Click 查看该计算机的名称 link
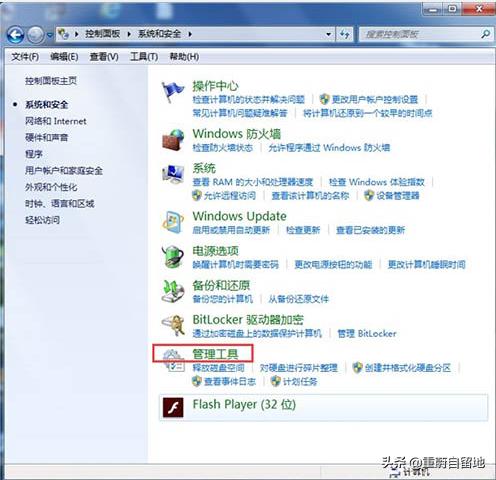The height and width of the screenshot is (480, 496). click(310, 196)
